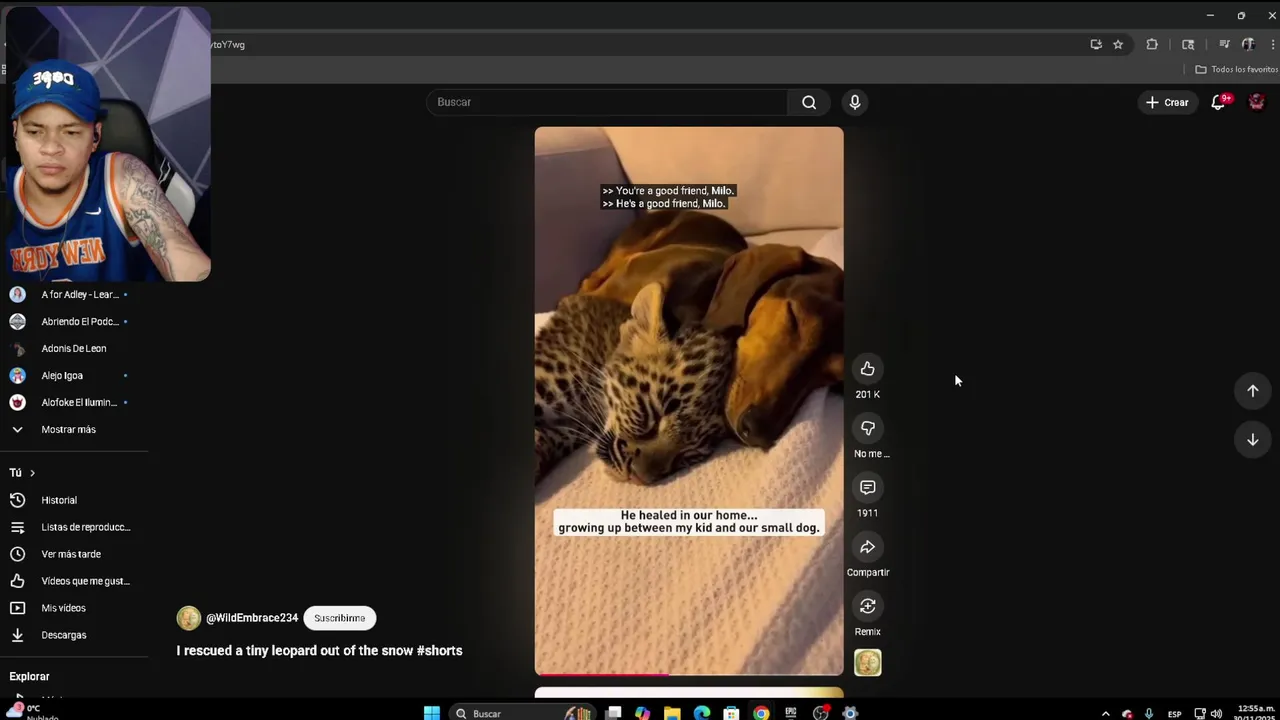This screenshot has height=720, width=1280.
Task: Open comments showing 1911
Action: click(x=867, y=487)
